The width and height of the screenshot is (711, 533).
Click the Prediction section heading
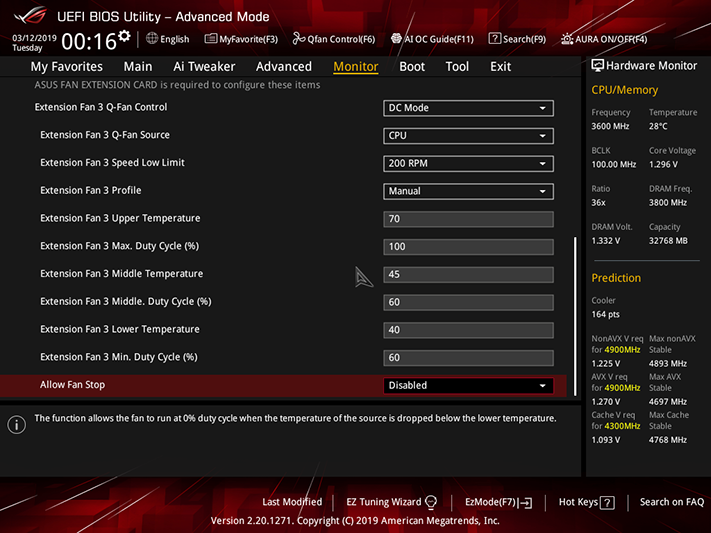616,278
